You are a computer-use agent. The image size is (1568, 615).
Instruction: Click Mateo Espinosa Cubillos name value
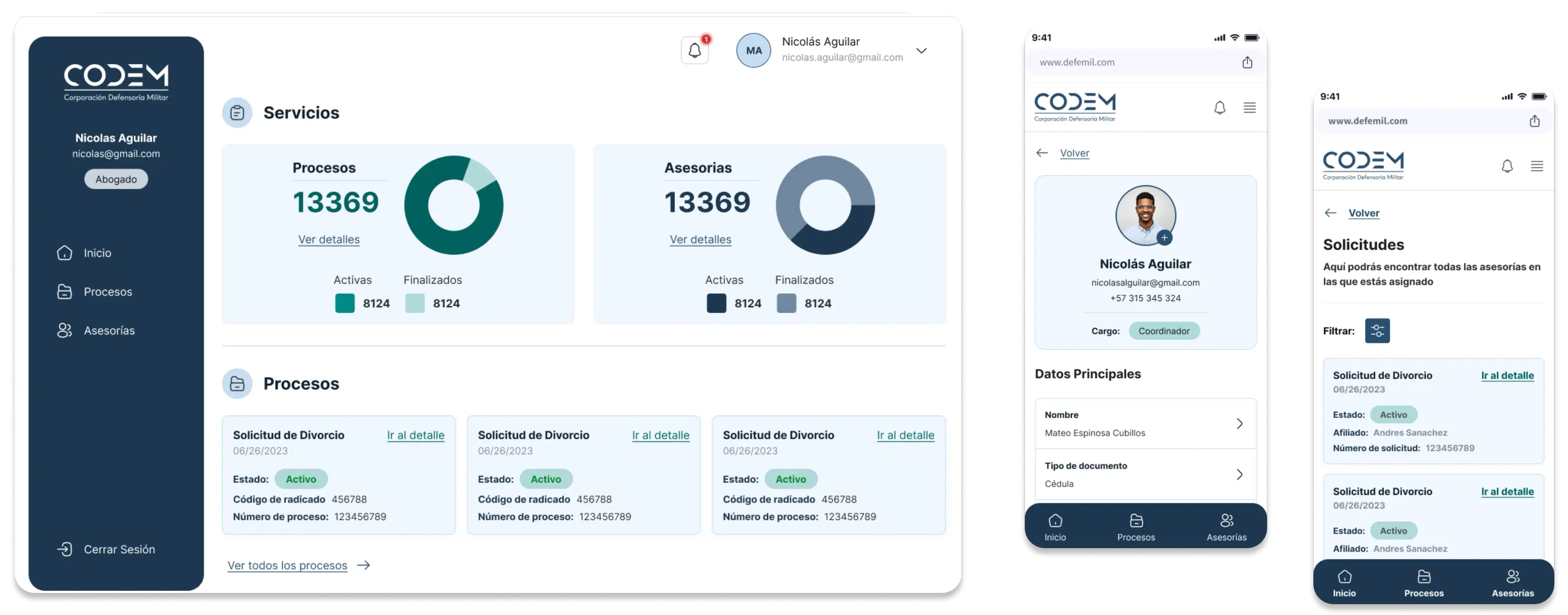pyautogui.click(x=1094, y=433)
